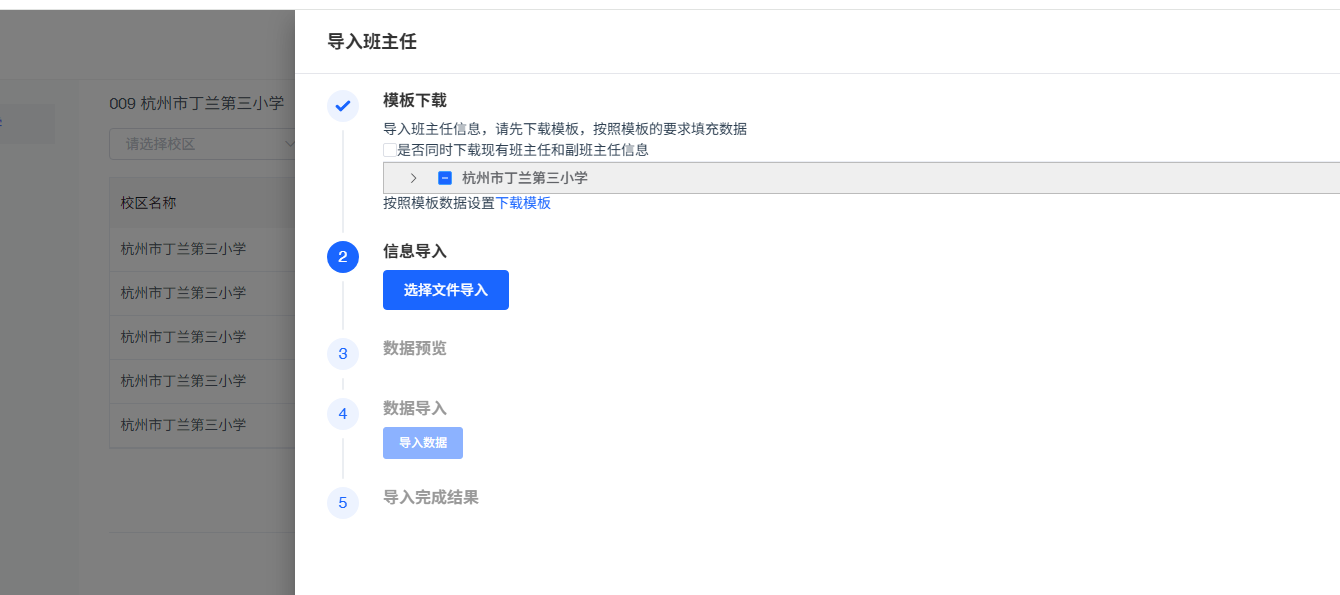Expand the 杭州市丁兰第三小学 tree node arrow
Image resolution: width=1340 pixels, height=595 pixels.
[x=413, y=178]
